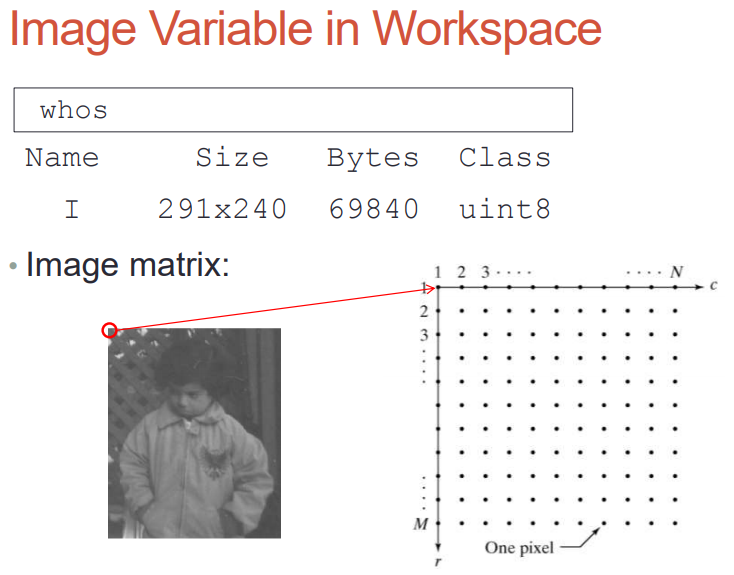Click the dot the 'One pixel' arrow points to
This screenshot has width=734, height=575.
(x=604, y=523)
